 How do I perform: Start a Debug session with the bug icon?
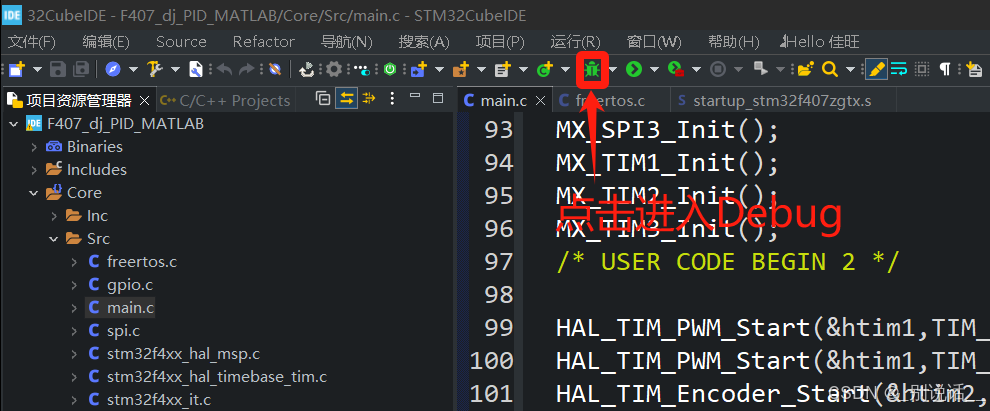pyautogui.click(x=592, y=69)
